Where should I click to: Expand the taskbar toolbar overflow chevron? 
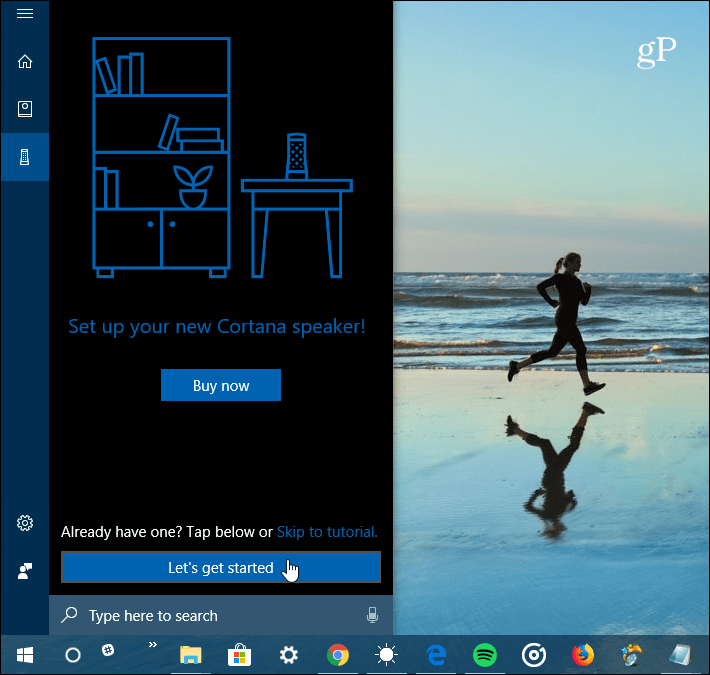point(153,644)
